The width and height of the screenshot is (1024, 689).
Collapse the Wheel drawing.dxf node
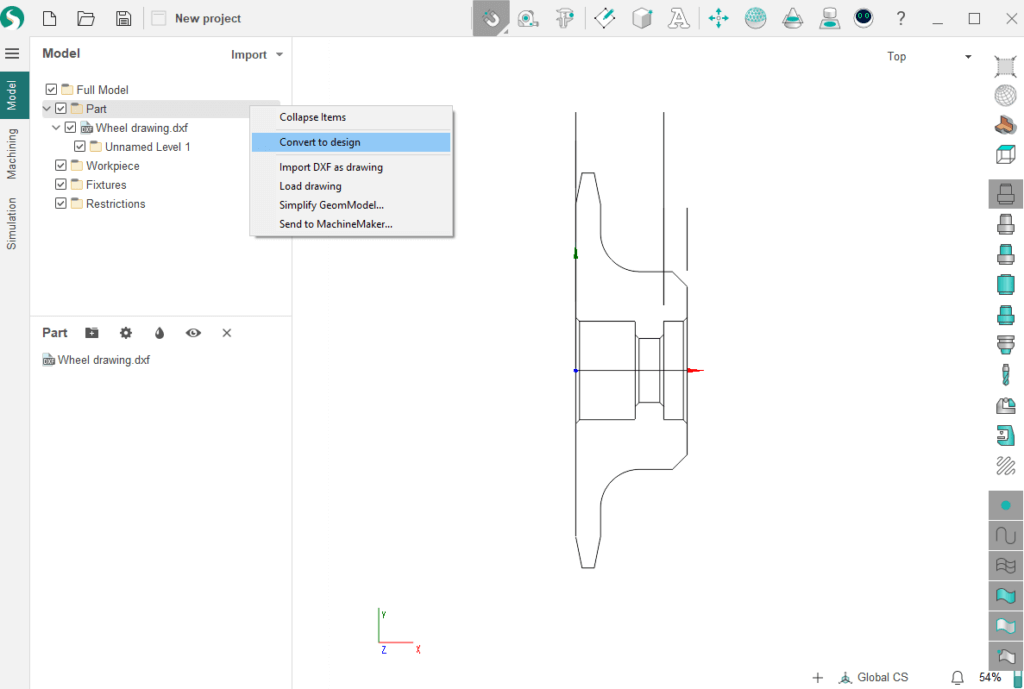pos(57,128)
